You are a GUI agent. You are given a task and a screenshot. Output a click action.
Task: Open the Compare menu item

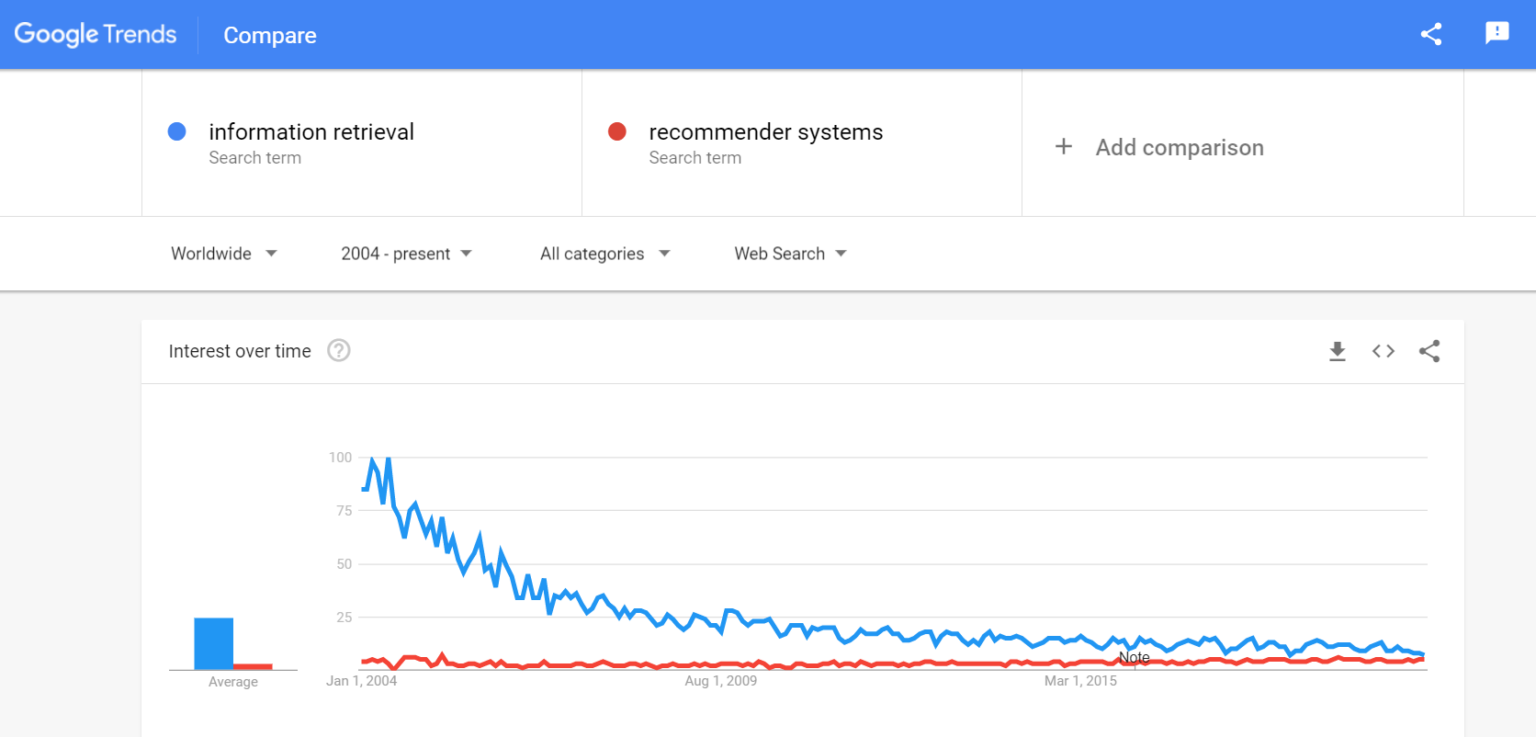[269, 35]
